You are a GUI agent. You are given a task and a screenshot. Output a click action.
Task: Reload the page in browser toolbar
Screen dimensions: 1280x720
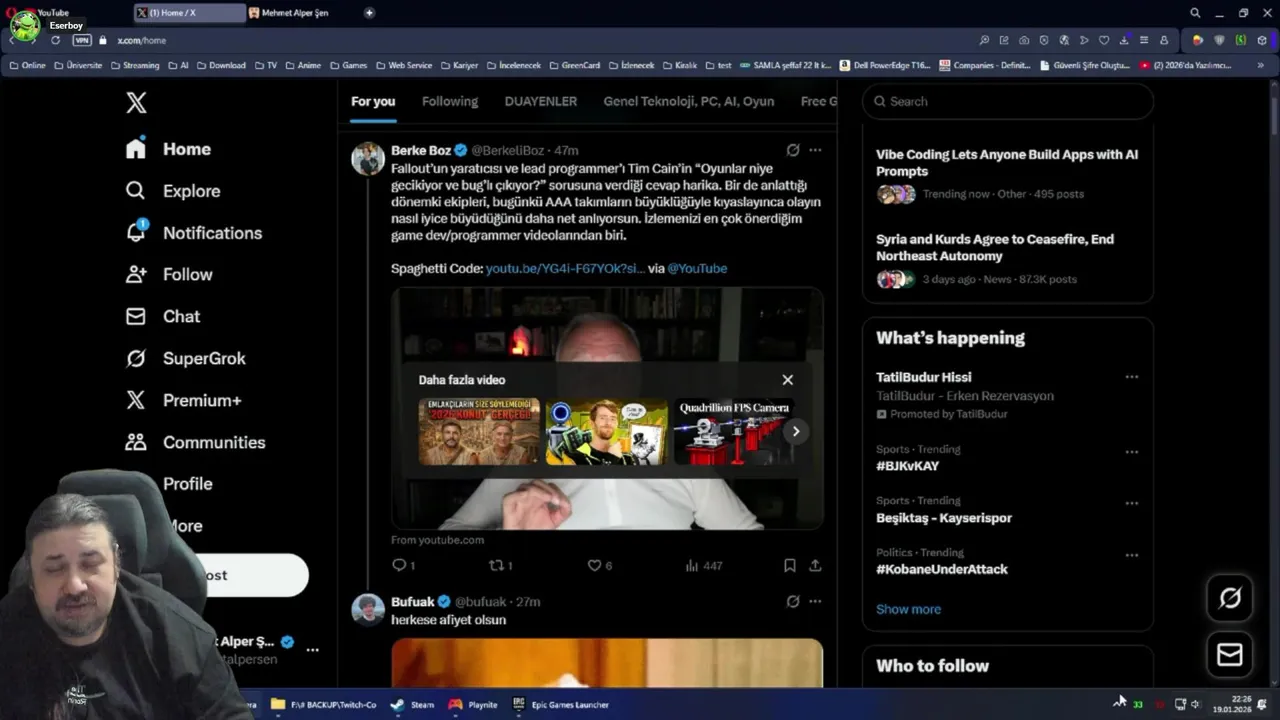[55, 40]
